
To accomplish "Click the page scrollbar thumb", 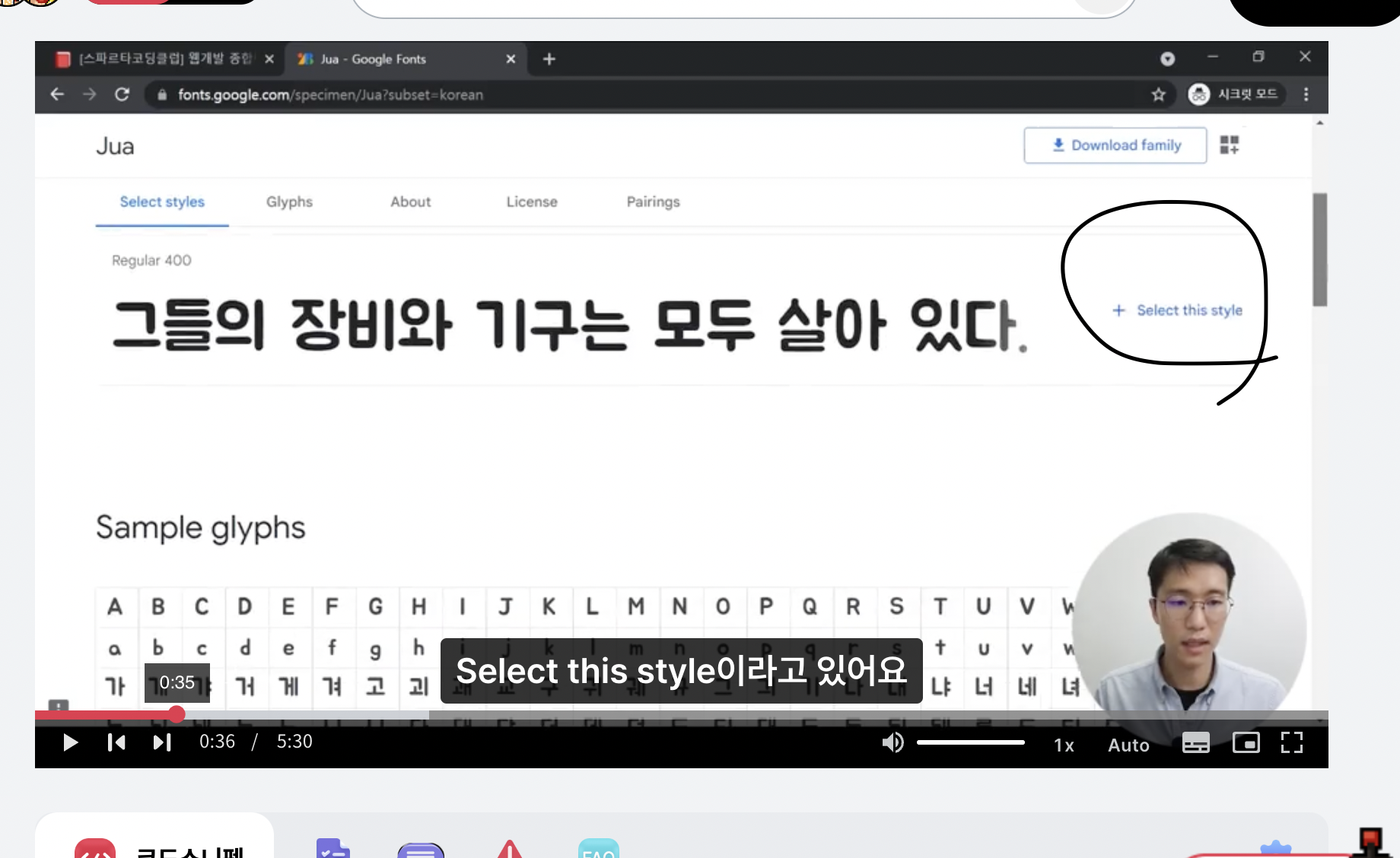I will tap(1320, 249).
